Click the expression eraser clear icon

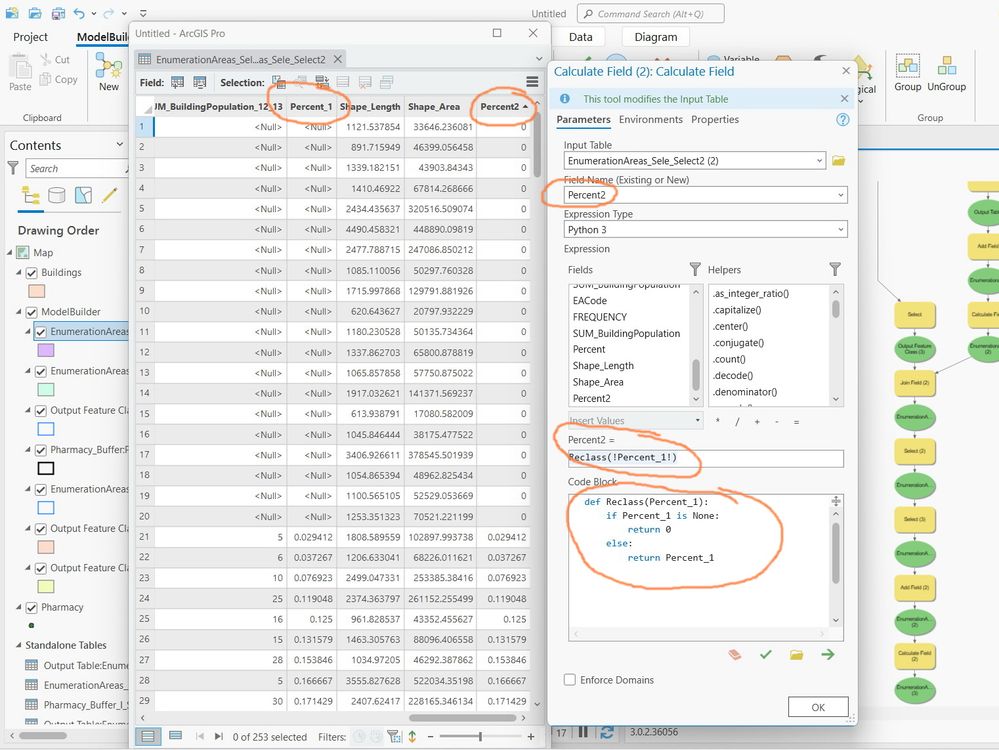coord(735,654)
